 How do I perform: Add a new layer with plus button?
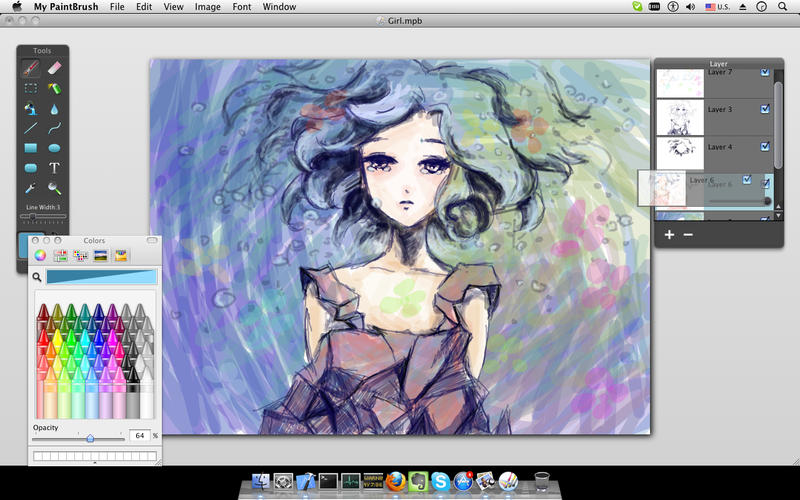[670, 235]
